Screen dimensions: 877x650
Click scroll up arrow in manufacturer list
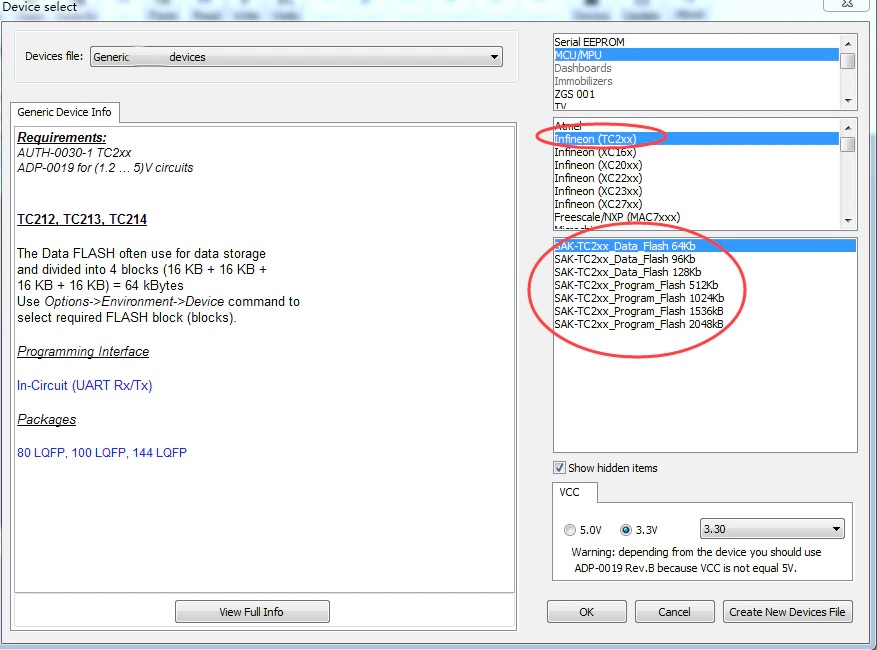pos(848,128)
